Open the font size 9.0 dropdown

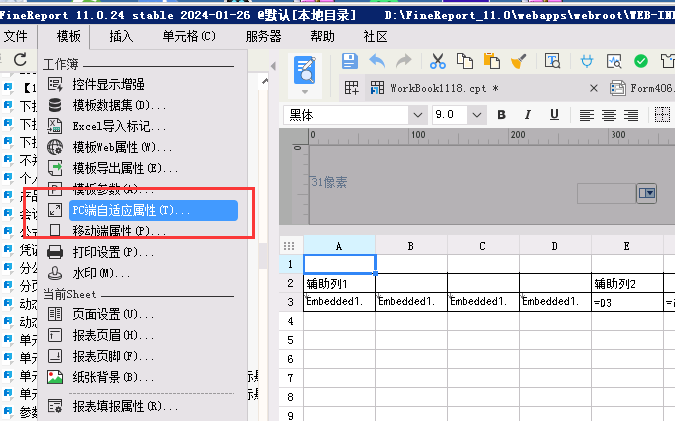point(476,115)
